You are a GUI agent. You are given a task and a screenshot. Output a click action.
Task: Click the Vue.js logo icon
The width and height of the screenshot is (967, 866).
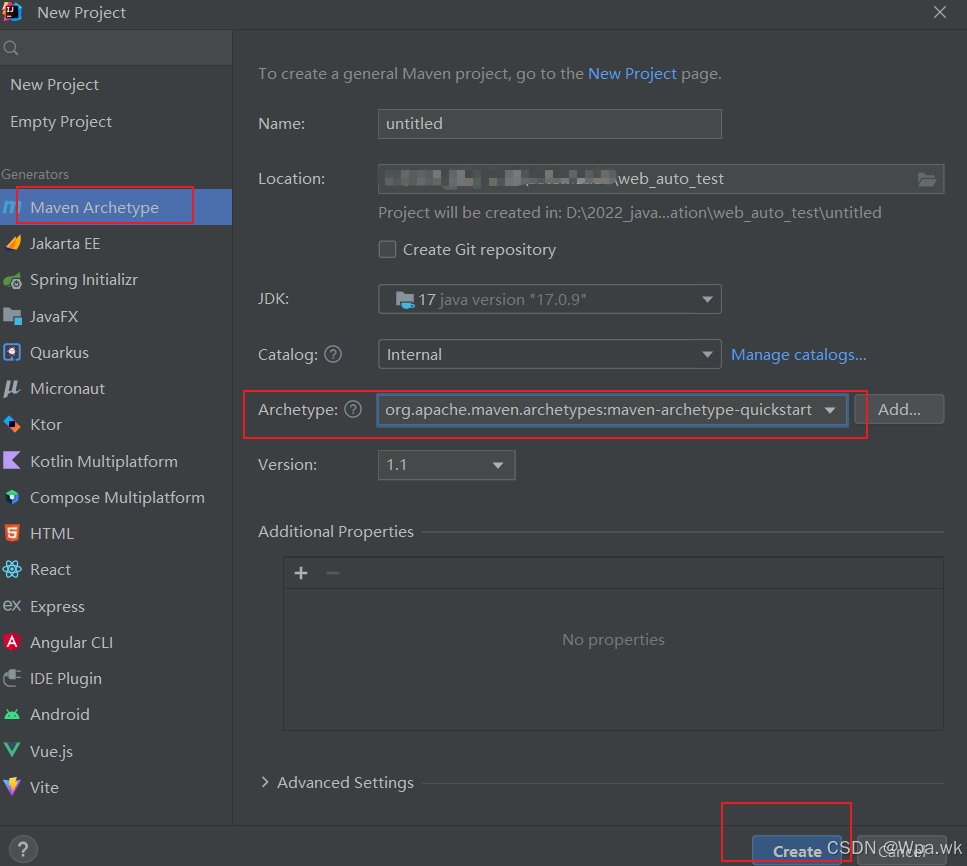pyautogui.click(x=12, y=750)
